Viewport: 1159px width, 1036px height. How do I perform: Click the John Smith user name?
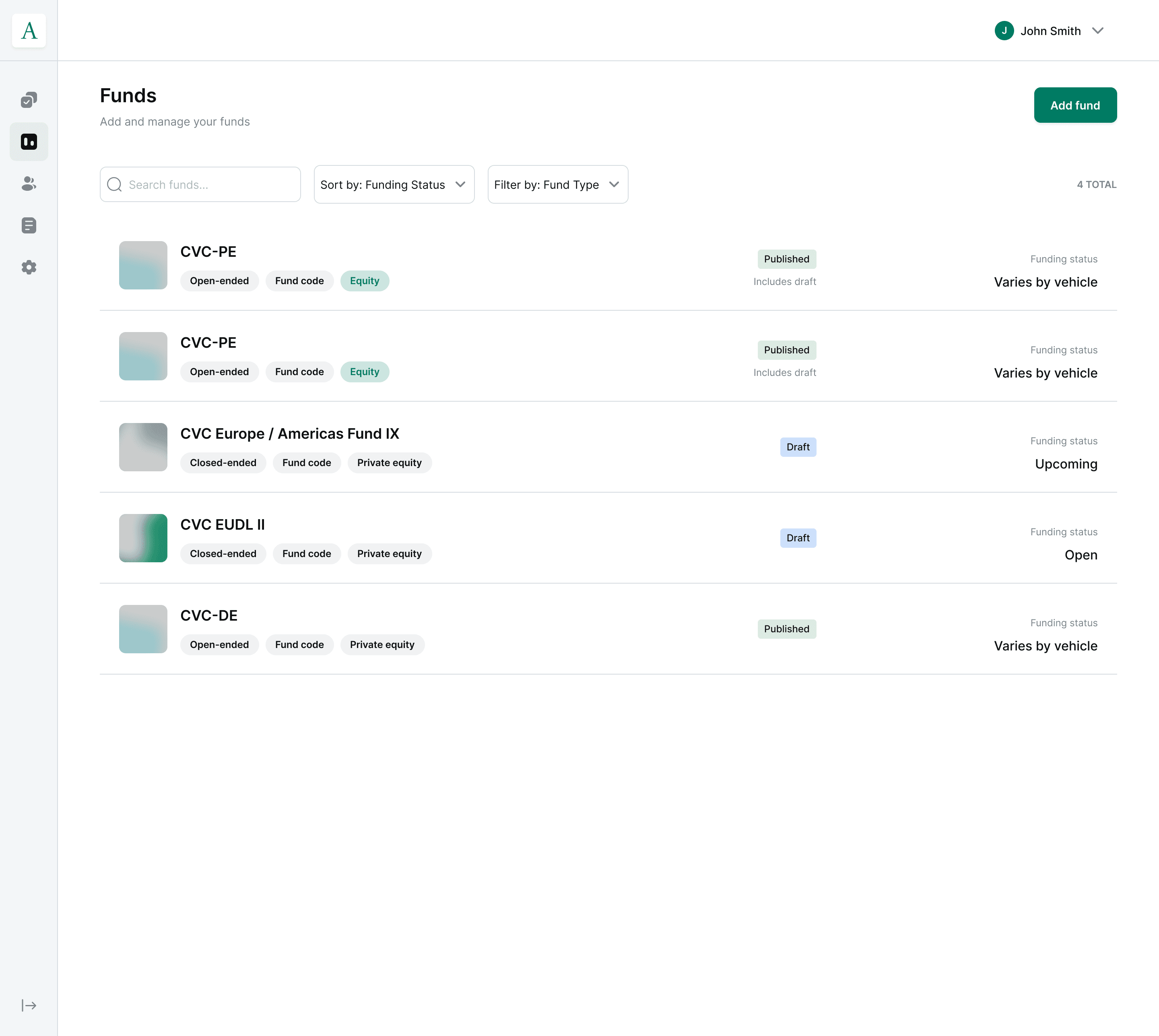click(1050, 31)
